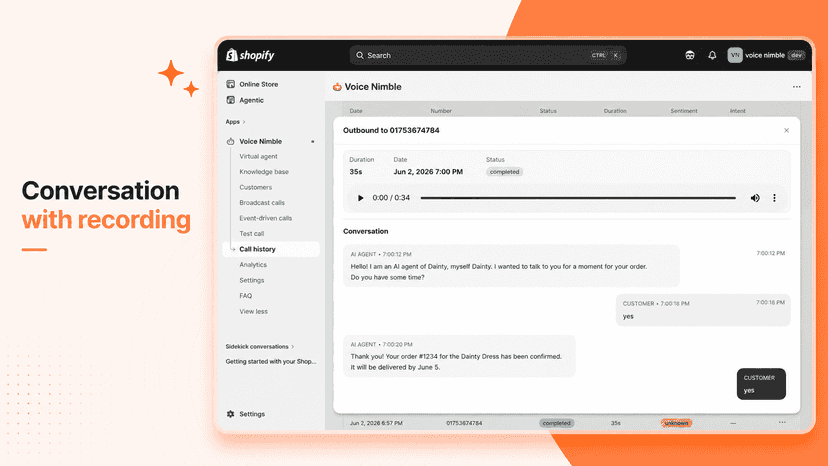
Task: Mute the recording audio
Action: point(755,198)
